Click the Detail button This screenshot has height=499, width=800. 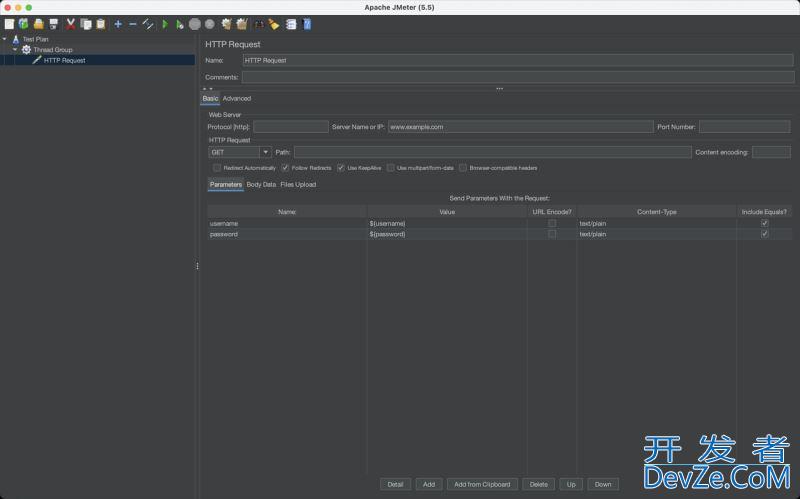point(395,484)
